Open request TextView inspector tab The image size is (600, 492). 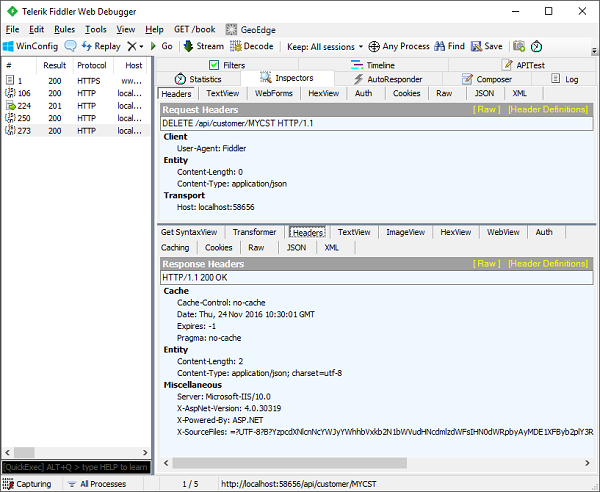click(222, 93)
